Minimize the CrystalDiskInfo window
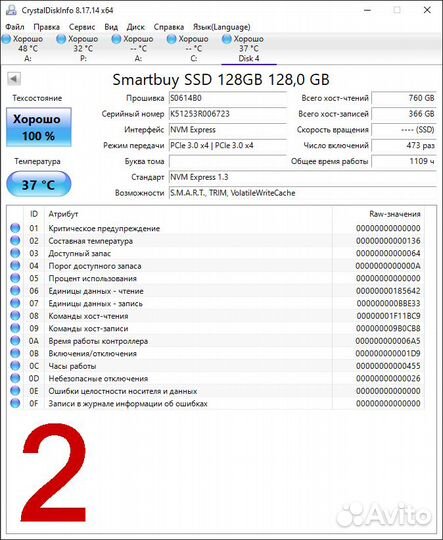The height and width of the screenshot is (540, 443). tap(368, 10)
